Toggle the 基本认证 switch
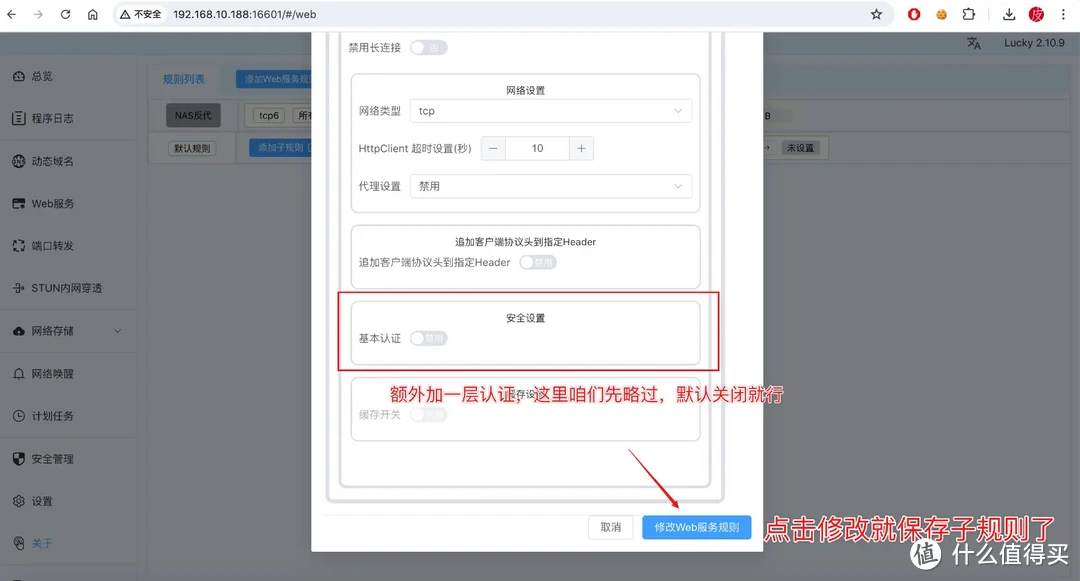This screenshot has height=581, width=1080. (x=428, y=339)
